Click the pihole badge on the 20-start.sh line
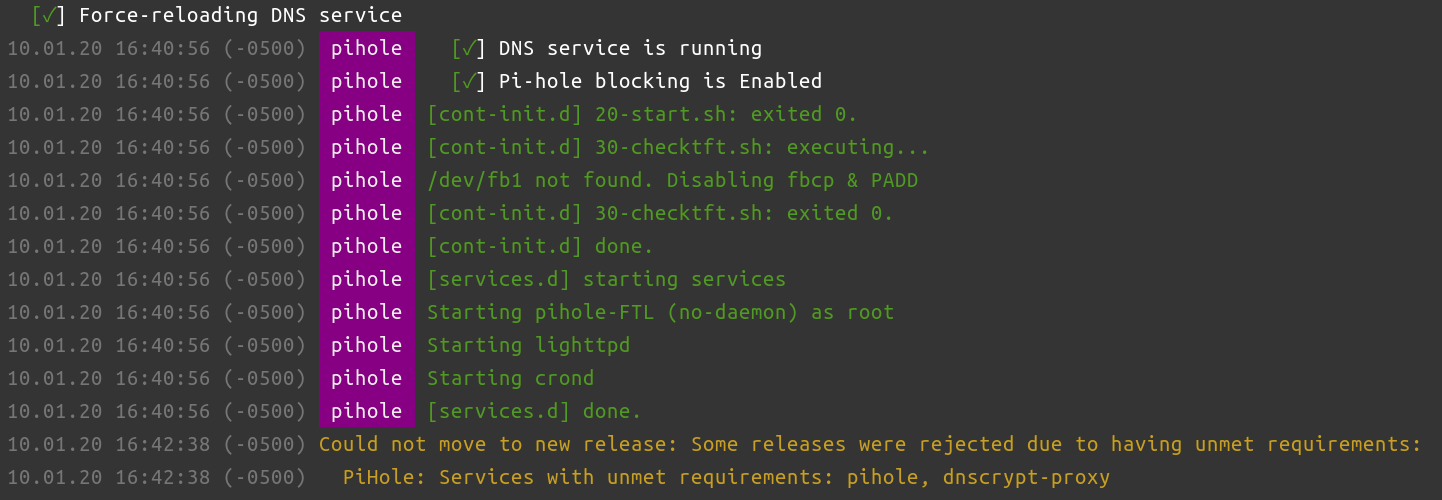 point(367,114)
